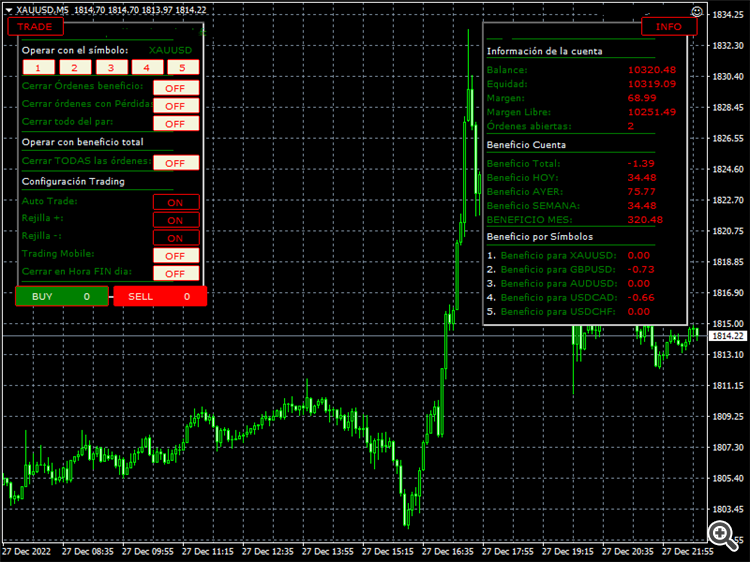This screenshot has height=562, width=750.
Task: Click the red SELL button
Action: coord(160,296)
